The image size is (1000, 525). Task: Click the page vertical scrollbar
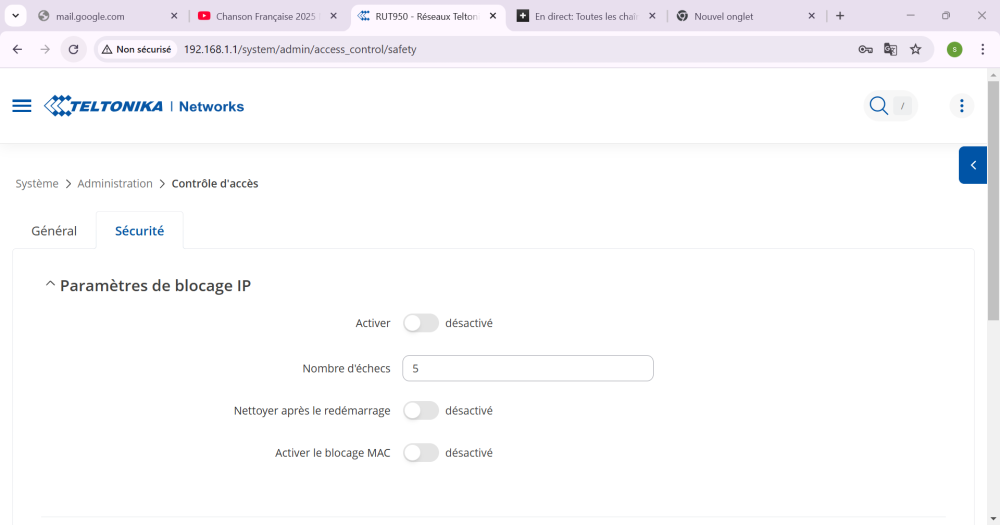pos(992,200)
